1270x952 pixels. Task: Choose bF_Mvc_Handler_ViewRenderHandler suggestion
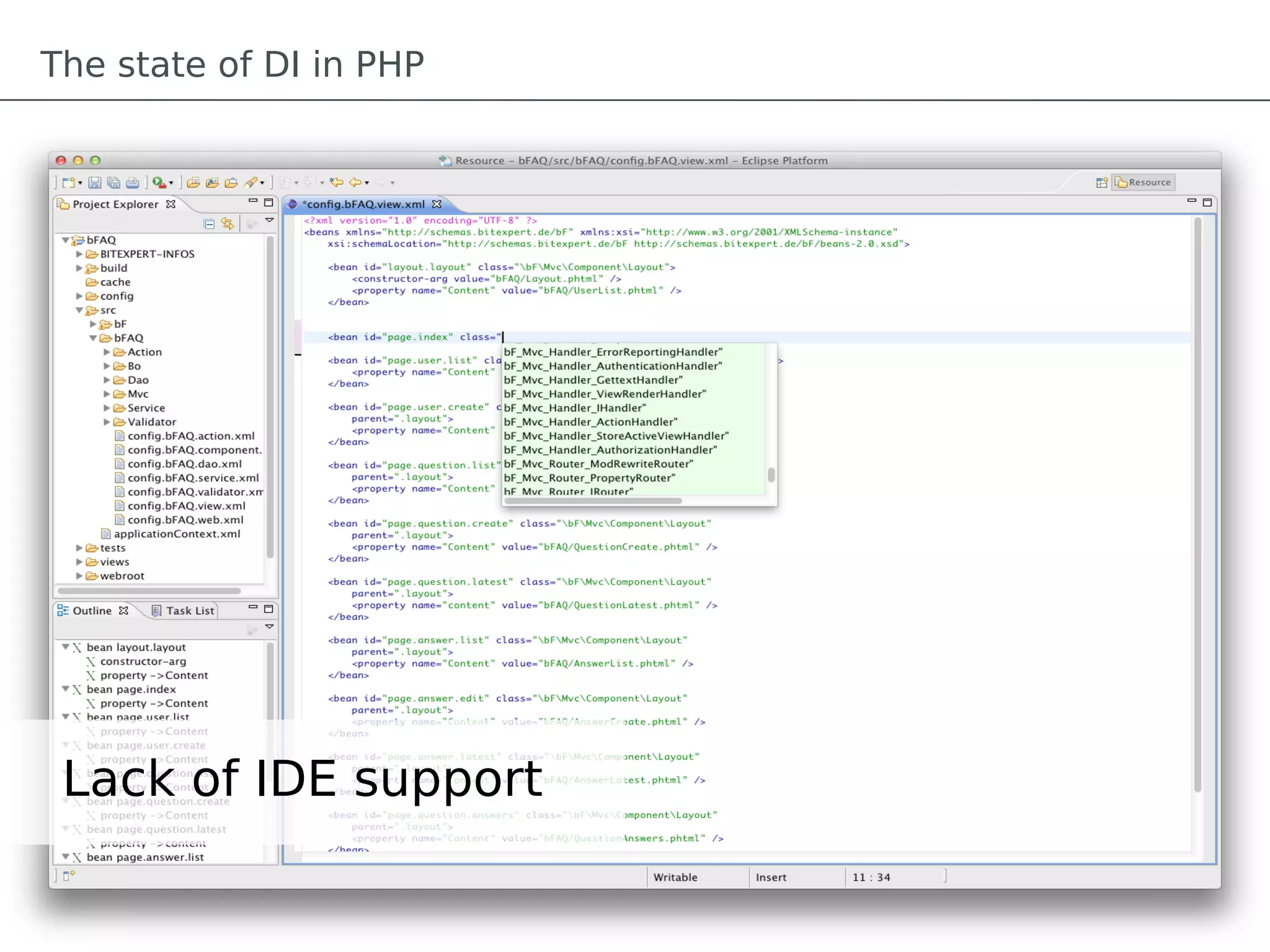click(x=605, y=394)
